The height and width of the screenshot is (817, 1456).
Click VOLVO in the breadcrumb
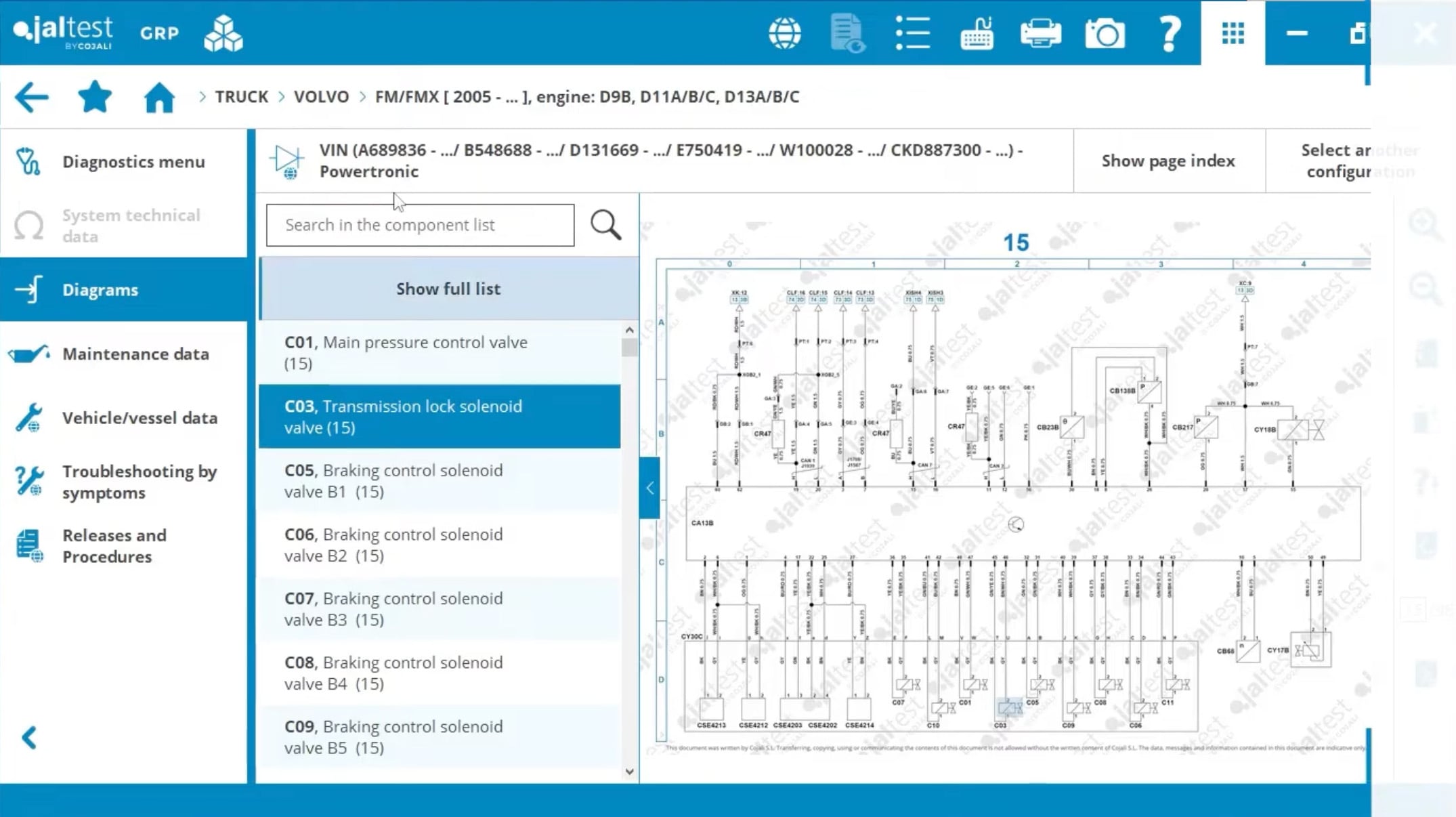coord(321,96)
